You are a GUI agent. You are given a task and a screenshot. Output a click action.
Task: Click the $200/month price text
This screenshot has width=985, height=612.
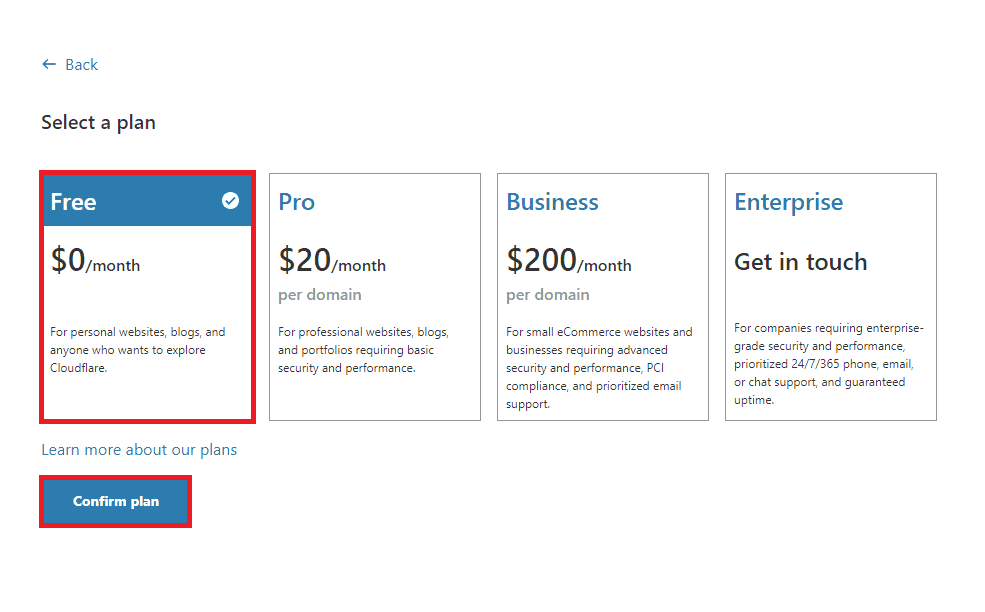pos(569,260)
